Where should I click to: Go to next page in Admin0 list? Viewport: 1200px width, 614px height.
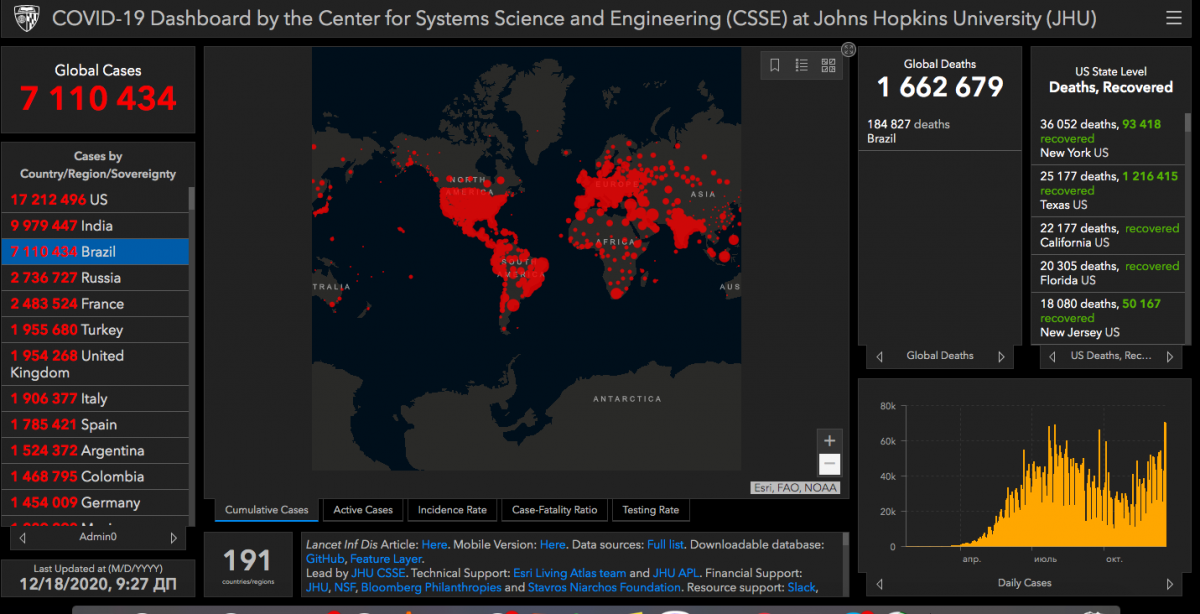[x=173, y=538]
